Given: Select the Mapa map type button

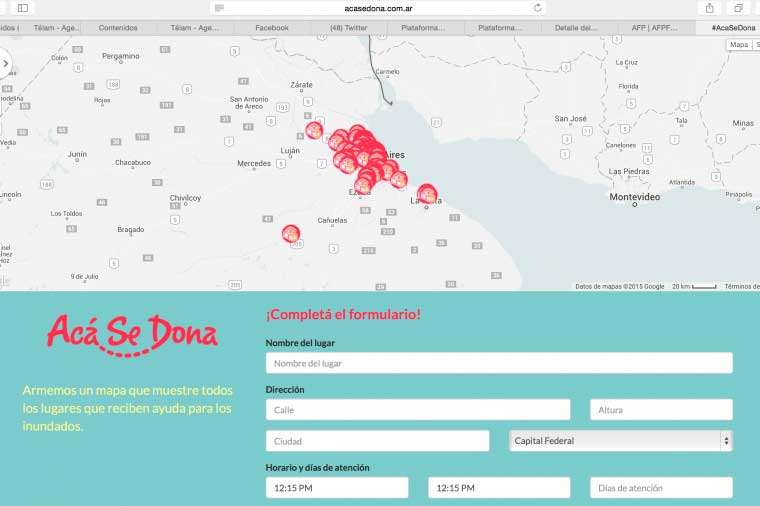Looking at the screenshot, I should (x=739, y=45).
